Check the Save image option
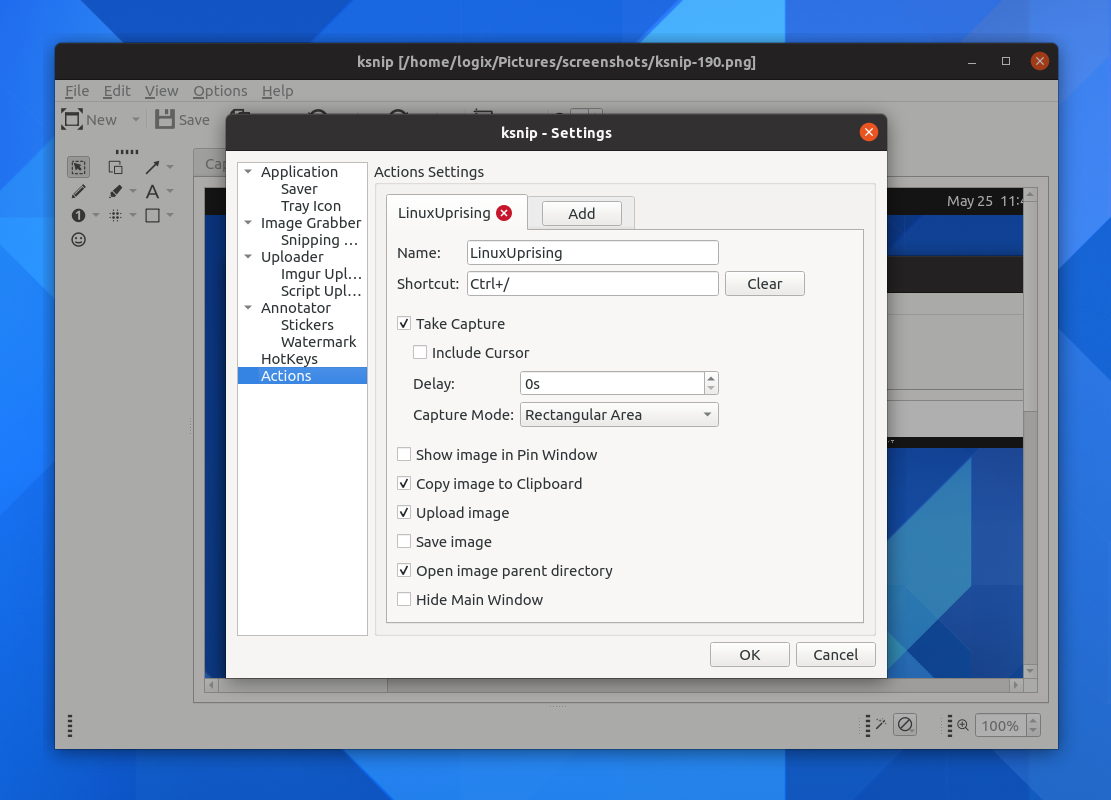Image resolution: width=1111 pixels, height=800 pixels. [x=404, y=541]
